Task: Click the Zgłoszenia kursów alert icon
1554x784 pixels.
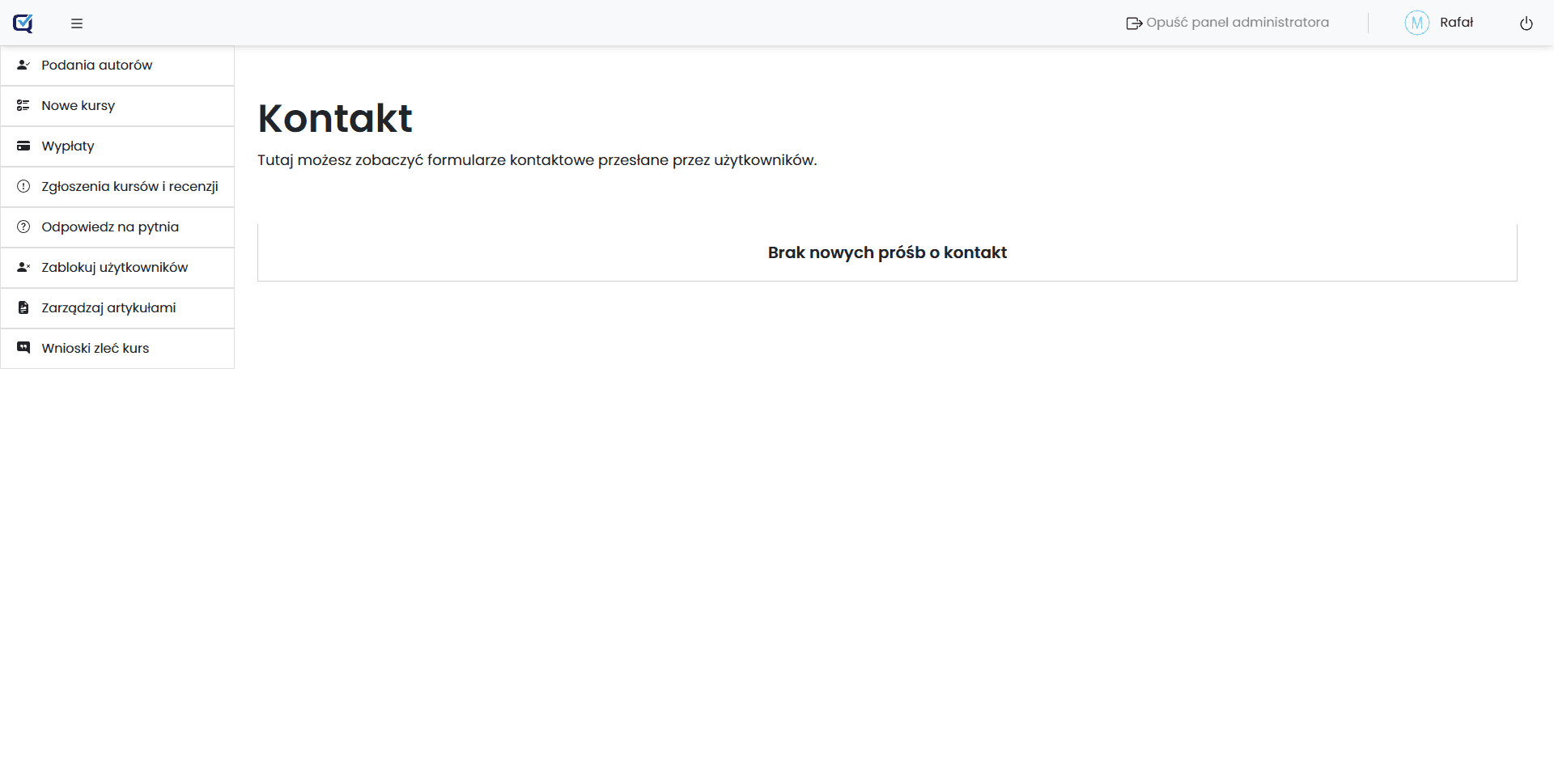Action: pos(23,186)
